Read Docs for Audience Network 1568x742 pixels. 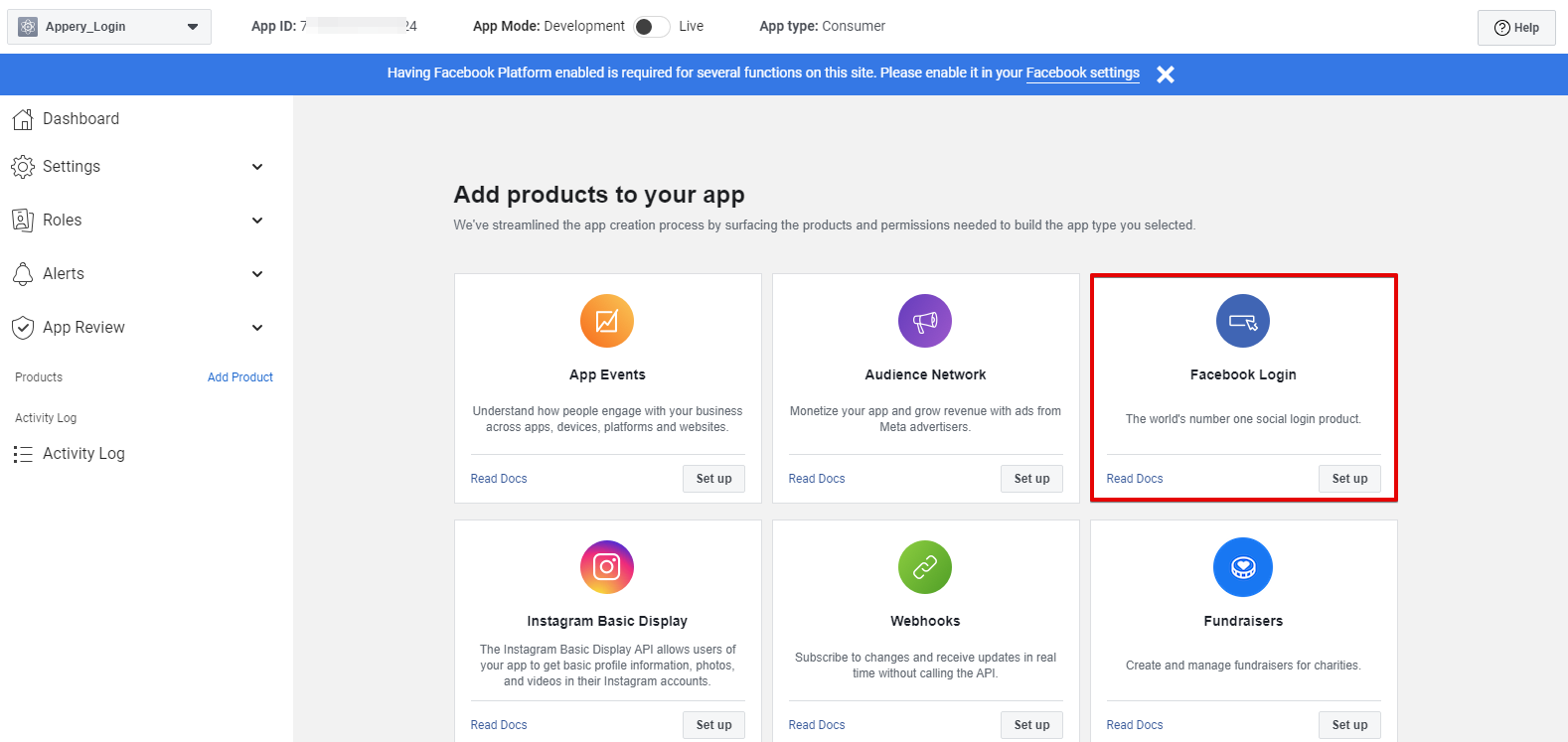(817, 479)
